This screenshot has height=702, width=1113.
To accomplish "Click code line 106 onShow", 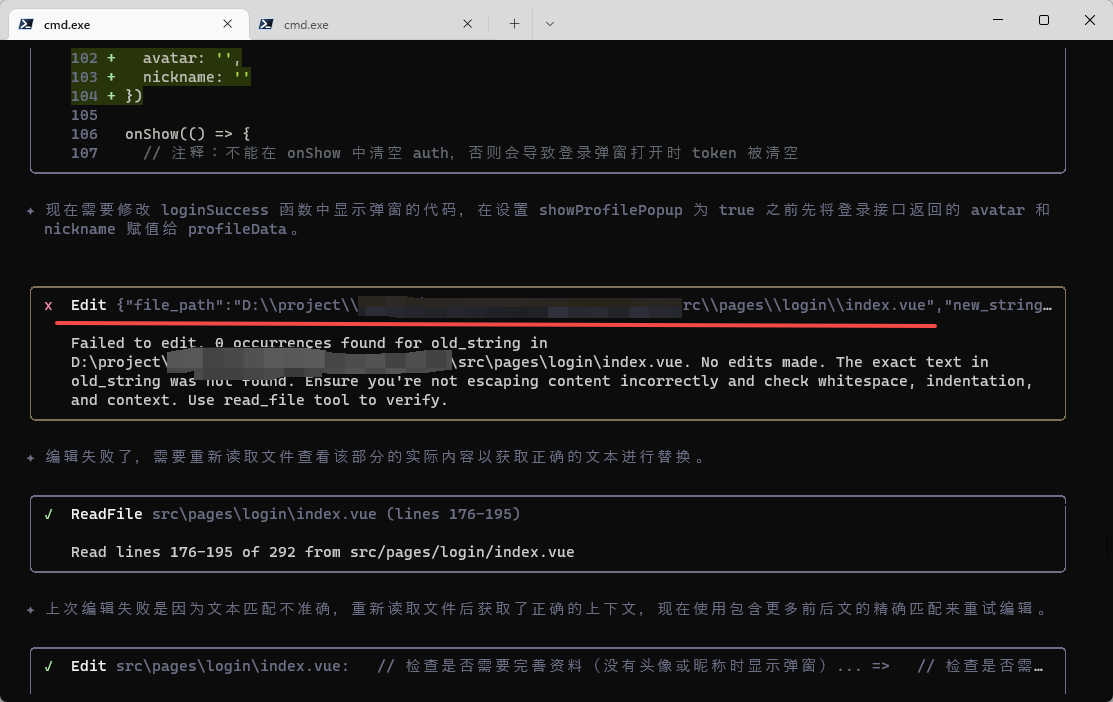I will point(160,134).
